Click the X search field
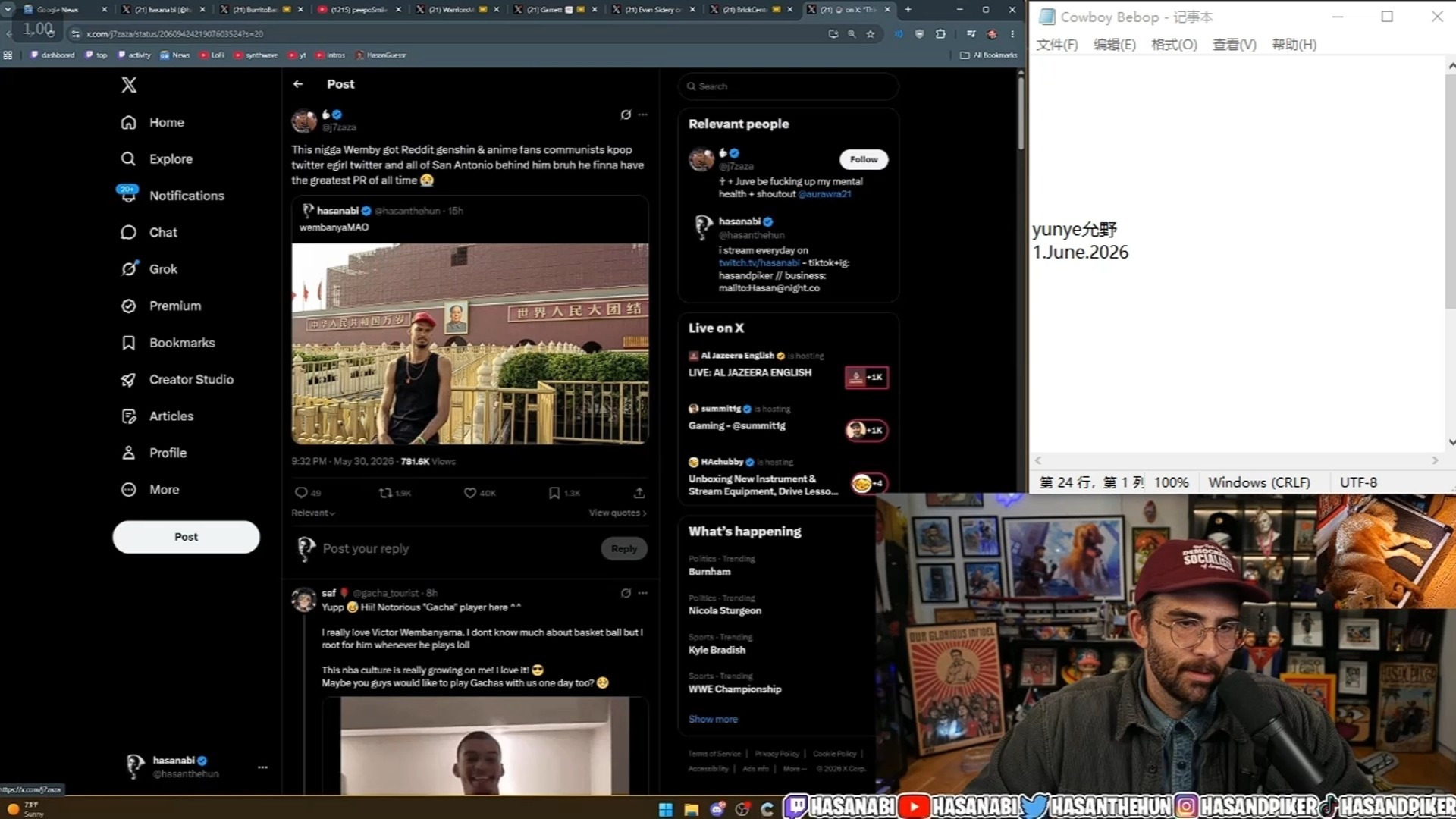1456x819 pixels. [788, 86]
